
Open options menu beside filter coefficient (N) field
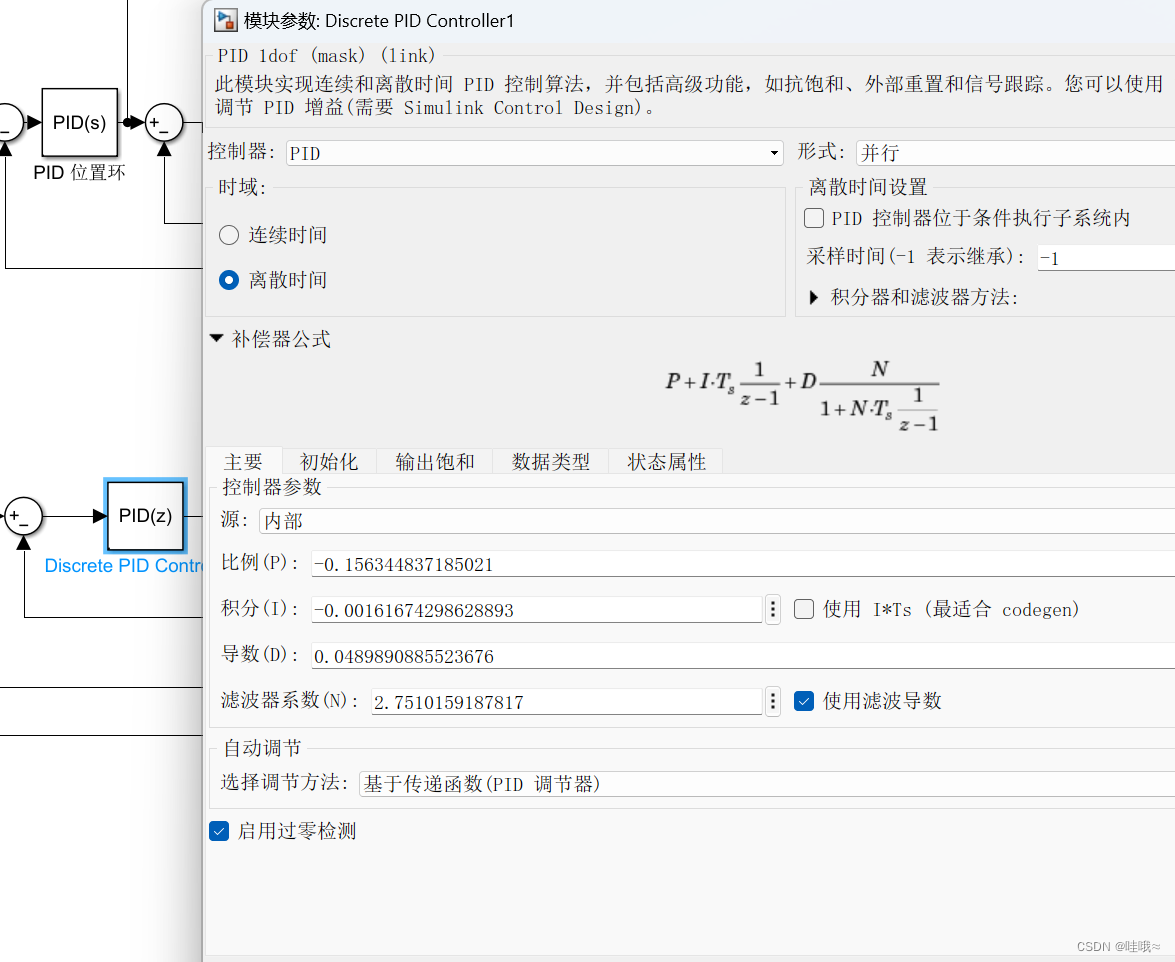point(773,701)
